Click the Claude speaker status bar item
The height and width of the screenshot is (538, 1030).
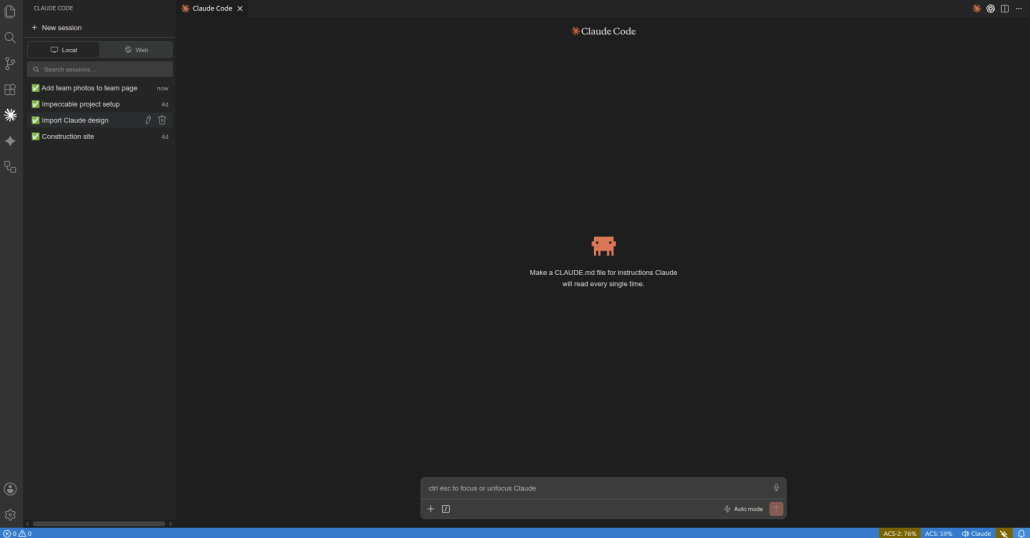point(976,533)
